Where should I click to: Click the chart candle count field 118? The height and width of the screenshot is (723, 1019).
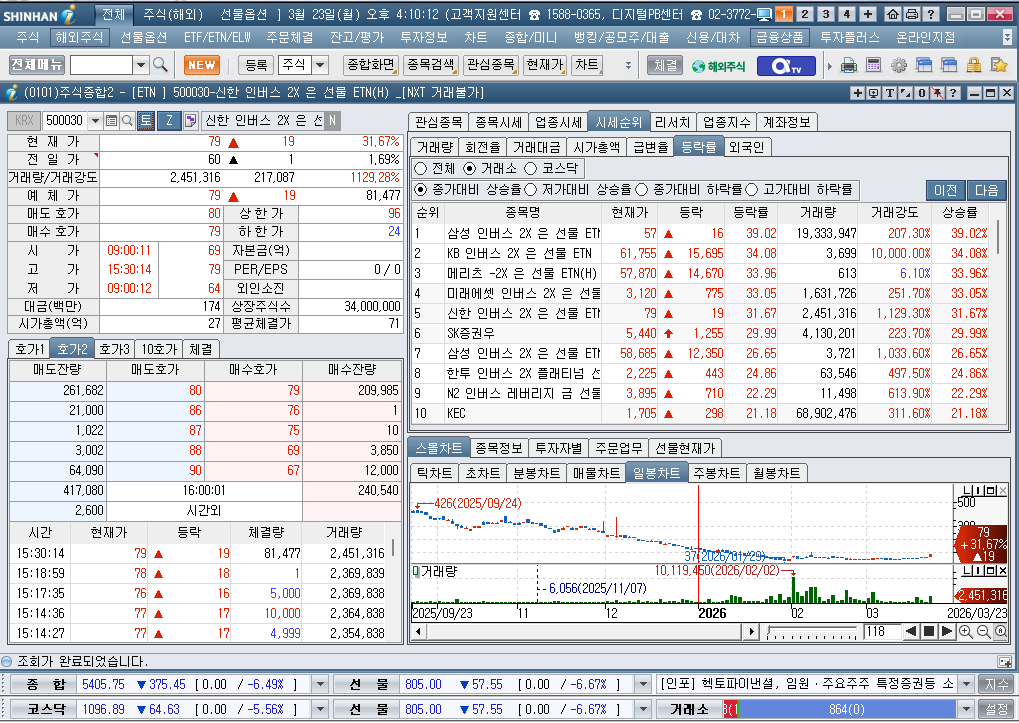pyautogui.click(x=882, y=631)
